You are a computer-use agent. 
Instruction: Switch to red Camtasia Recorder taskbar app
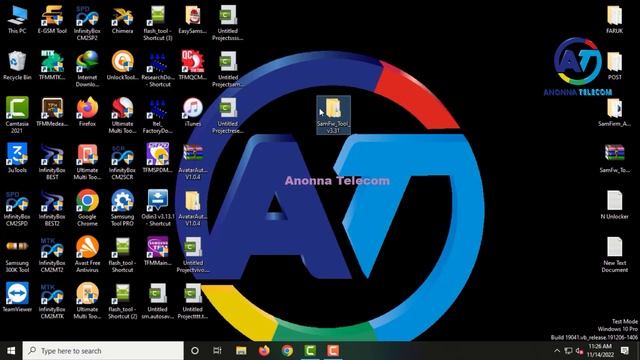(333, 351)
